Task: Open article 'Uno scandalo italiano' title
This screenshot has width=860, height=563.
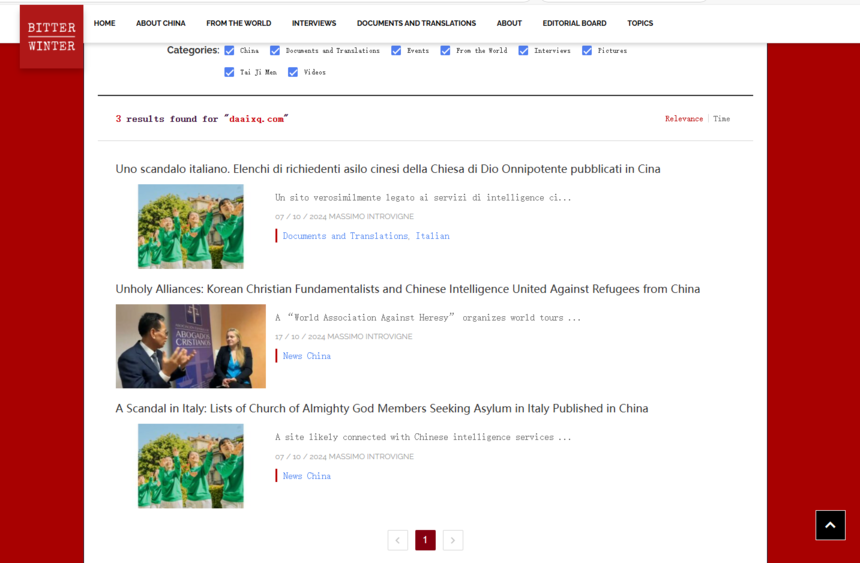Action: click(x=388, y=169)
